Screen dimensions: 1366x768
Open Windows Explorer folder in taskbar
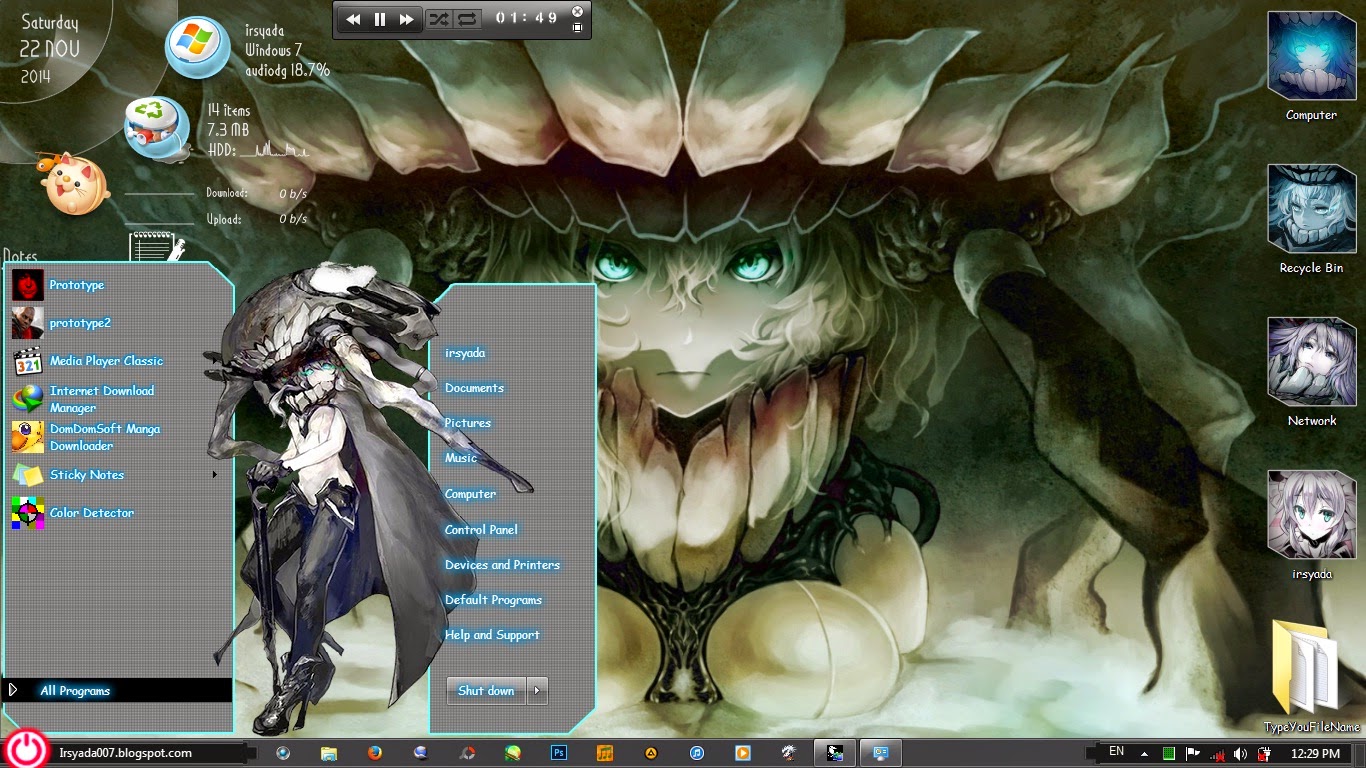pyautogui.click(x=329, y=753)
